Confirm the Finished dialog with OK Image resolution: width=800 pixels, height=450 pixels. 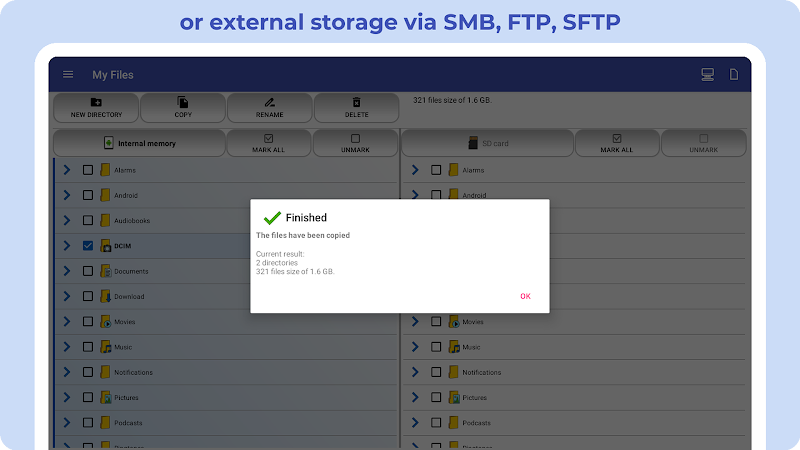click(526, 296)
